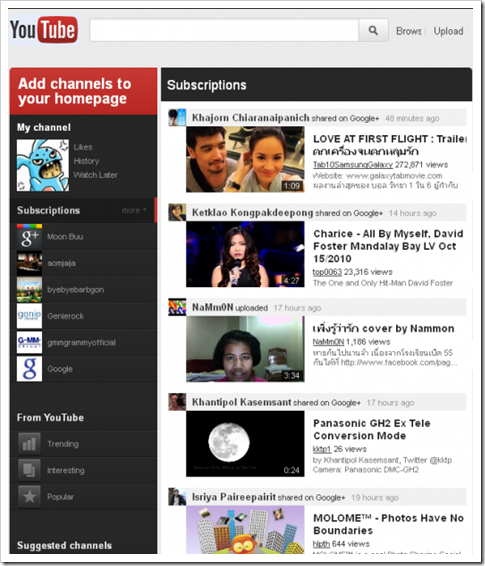Click Add channels to your homepage banner

83,91
